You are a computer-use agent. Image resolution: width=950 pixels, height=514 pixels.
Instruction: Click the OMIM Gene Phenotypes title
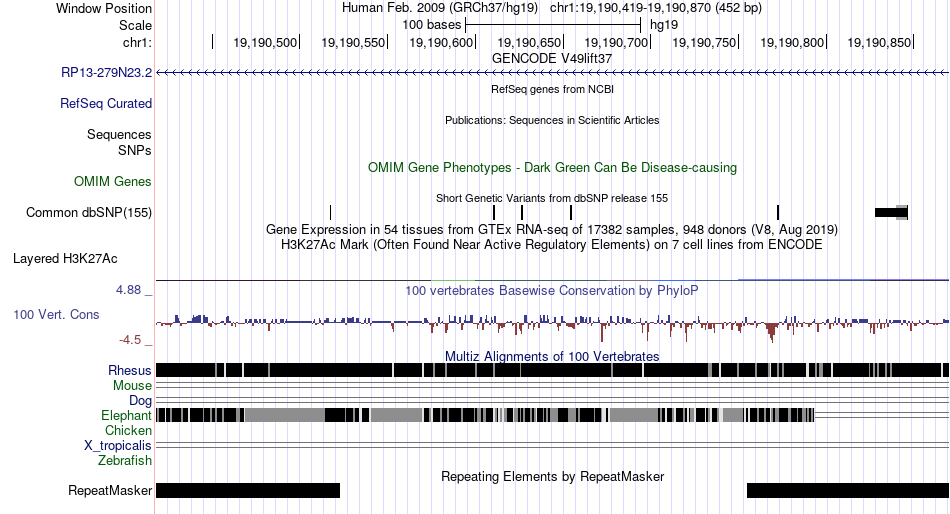553,167
